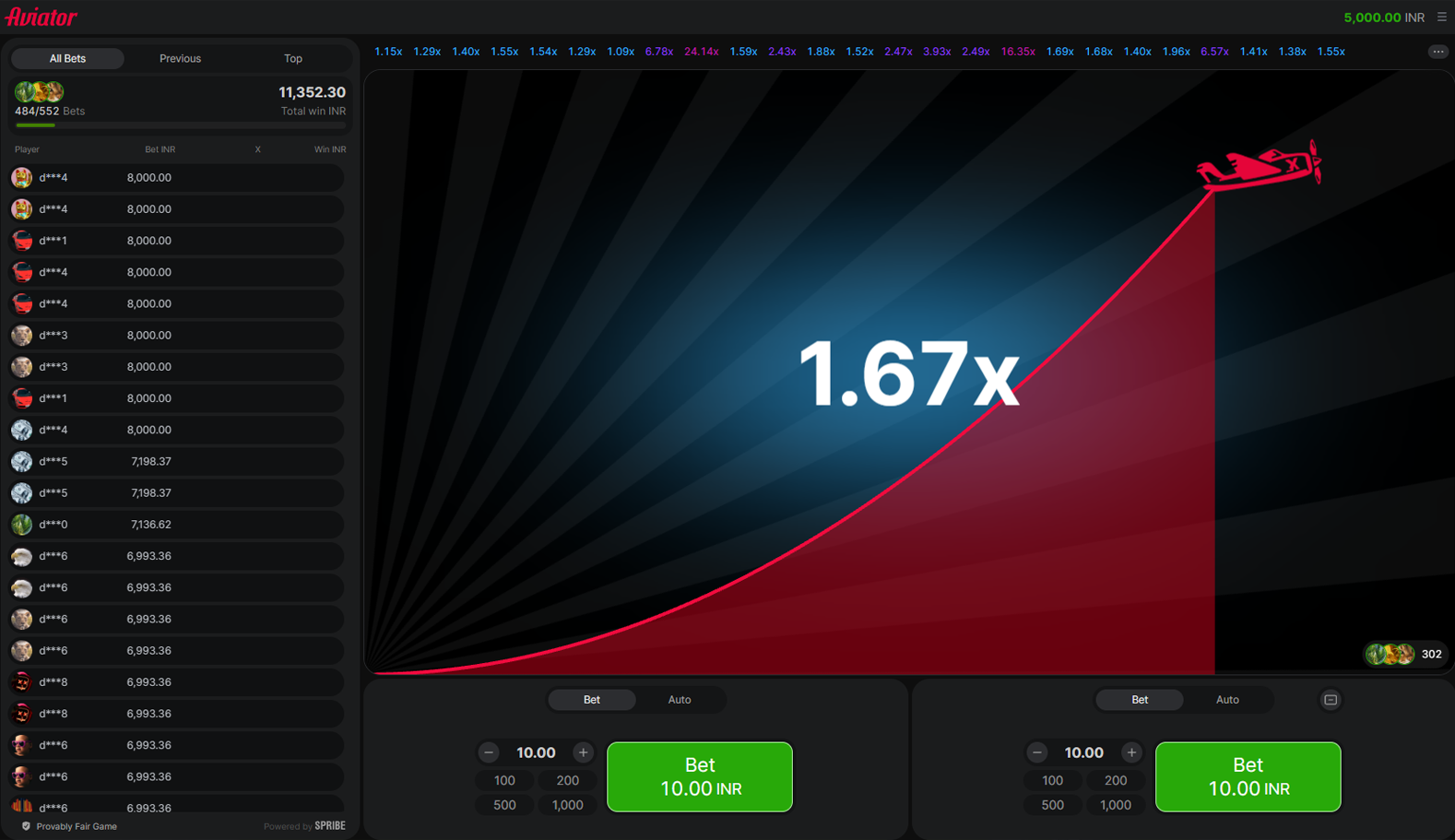
Task: Switch right panel to Auto mode
Action: tap(1227, 700)
